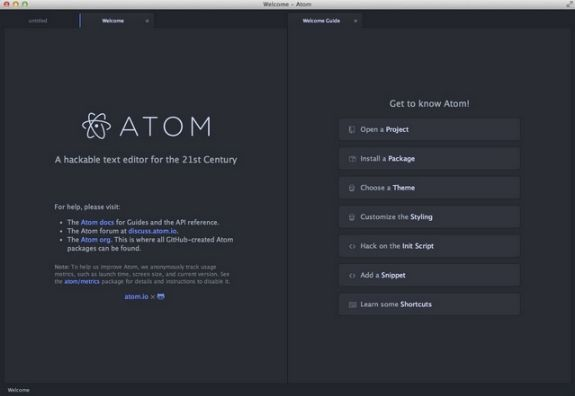Image resolution: width=575 pixels, height=396 pixels.
Task: Click the GitHub octocat icon next to atom.io
Action: (x=161, y=296)
